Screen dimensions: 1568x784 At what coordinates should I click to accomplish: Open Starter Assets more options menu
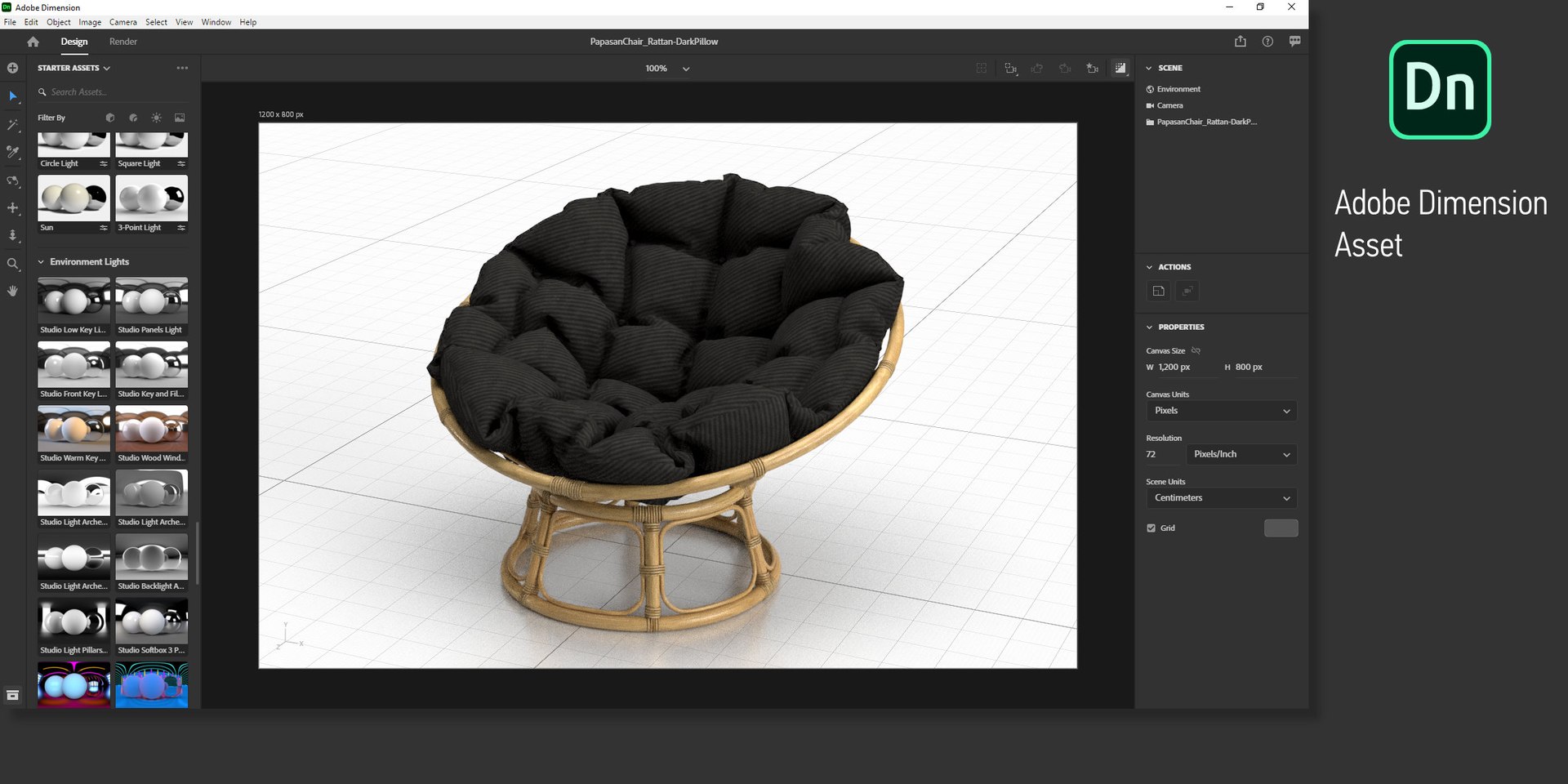(182, 68)
